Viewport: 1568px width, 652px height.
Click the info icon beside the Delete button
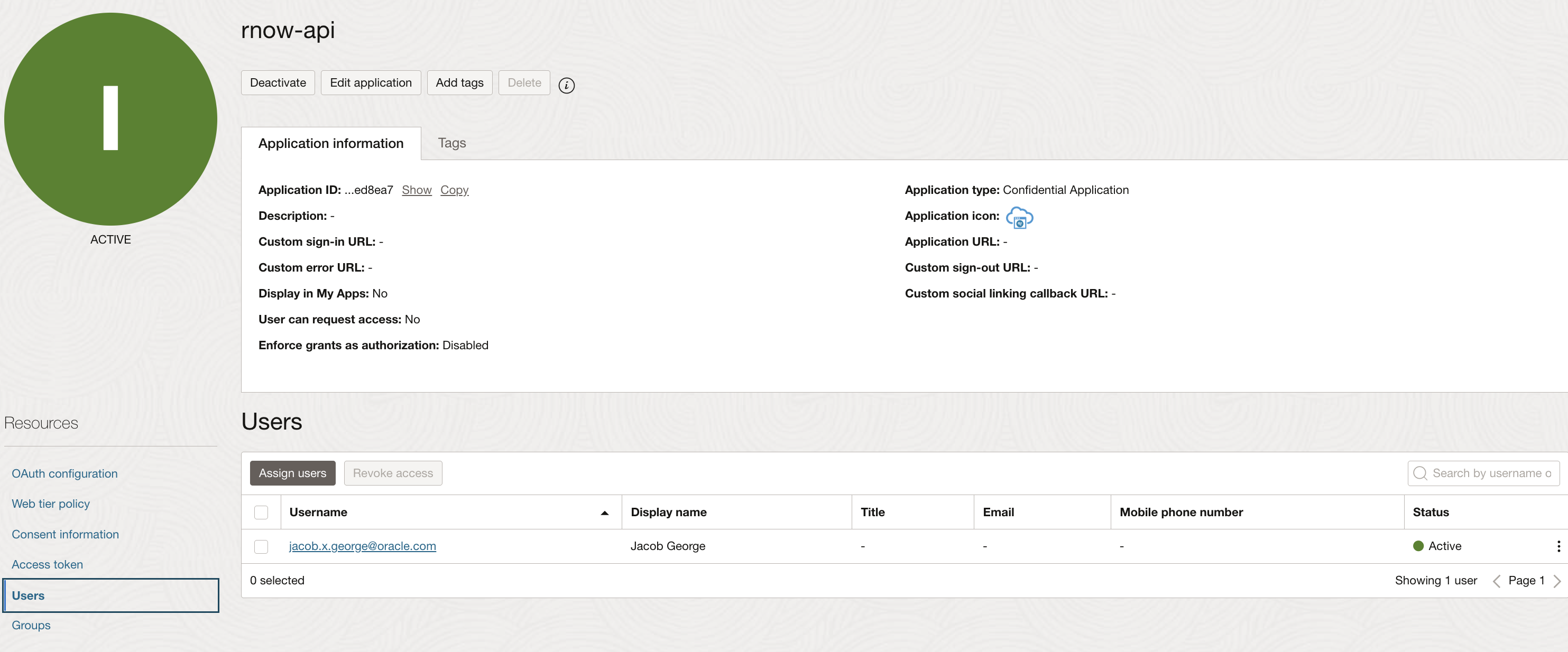(567, 85)
